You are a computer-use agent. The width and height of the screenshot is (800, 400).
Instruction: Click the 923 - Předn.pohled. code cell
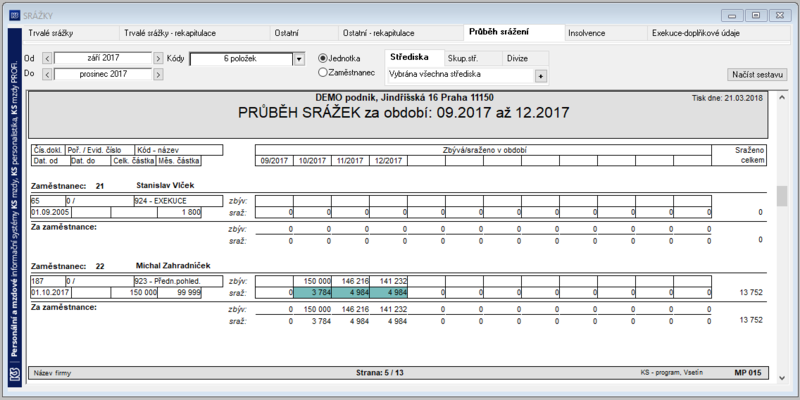[x=178, y=282]
